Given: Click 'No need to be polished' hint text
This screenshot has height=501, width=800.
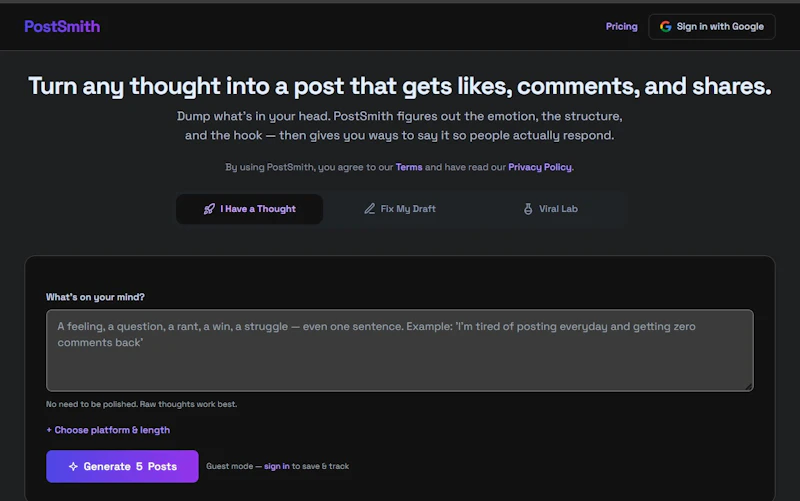Looking at the screenshot, I should coord(142,404).
